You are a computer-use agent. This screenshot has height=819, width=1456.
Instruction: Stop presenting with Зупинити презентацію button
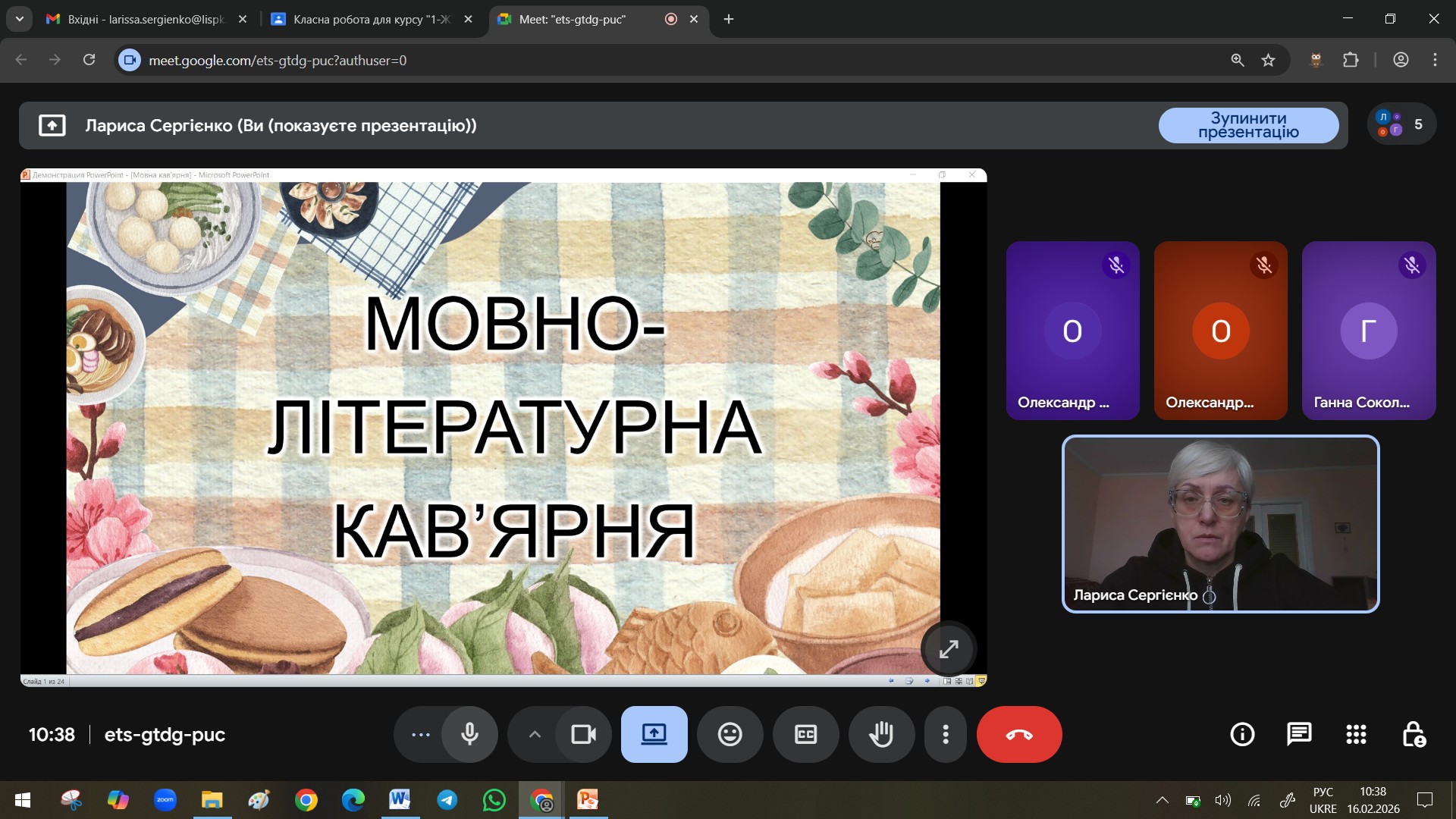(x=1248, y=125)
